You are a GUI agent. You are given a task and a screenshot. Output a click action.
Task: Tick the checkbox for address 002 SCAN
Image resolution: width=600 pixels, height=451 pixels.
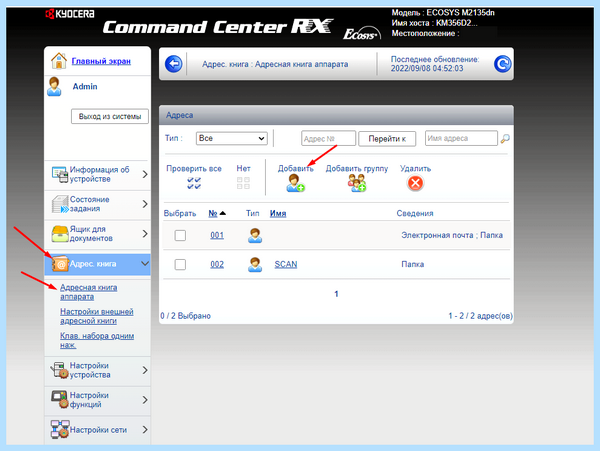pyautogui.click(x=180, y=264)
